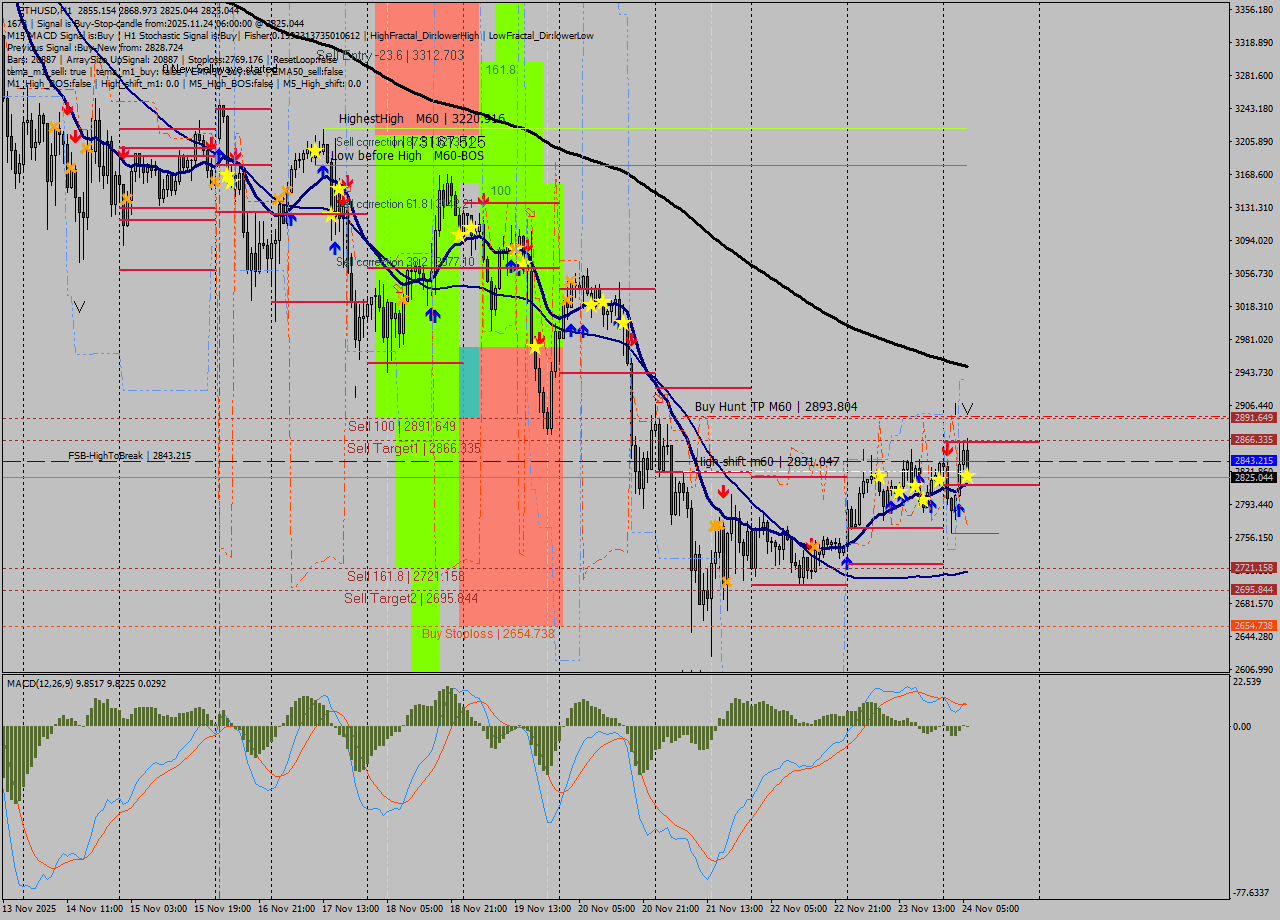Select the red down arrow above the 20 Nov breakdown
The height and width of the screenshot is (920, 1280).
[723, 492]
